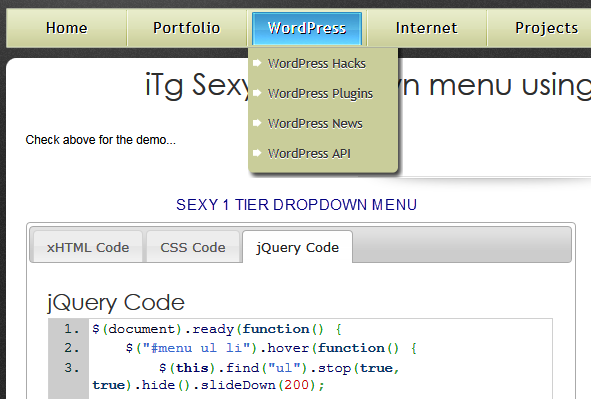The height and width of the screenshot is (399, 591).
Task: Open the Portfolio menu item
Action: (x=187, y=28)
